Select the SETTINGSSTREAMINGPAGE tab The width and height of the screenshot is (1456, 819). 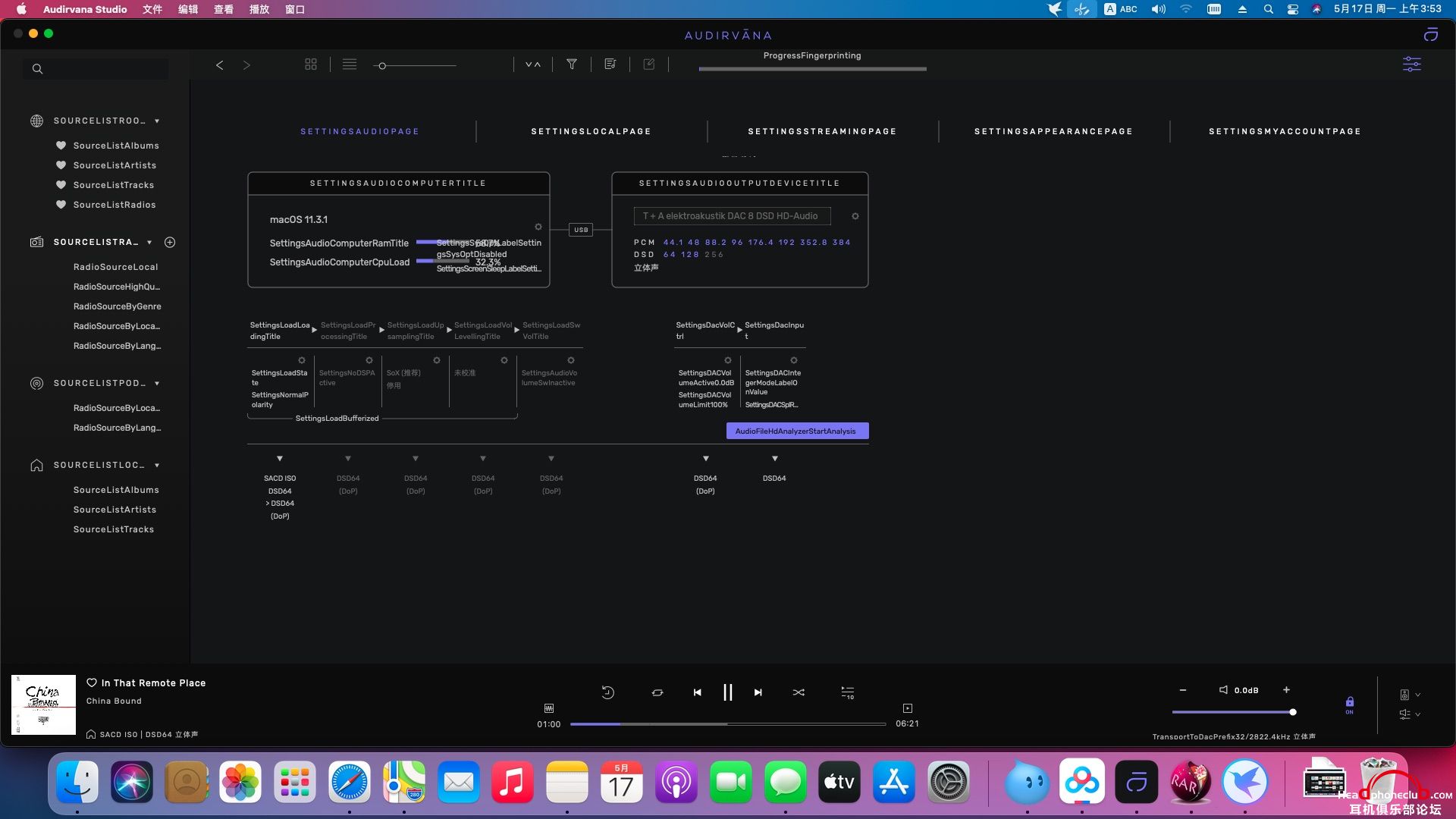tap(822, 132)
